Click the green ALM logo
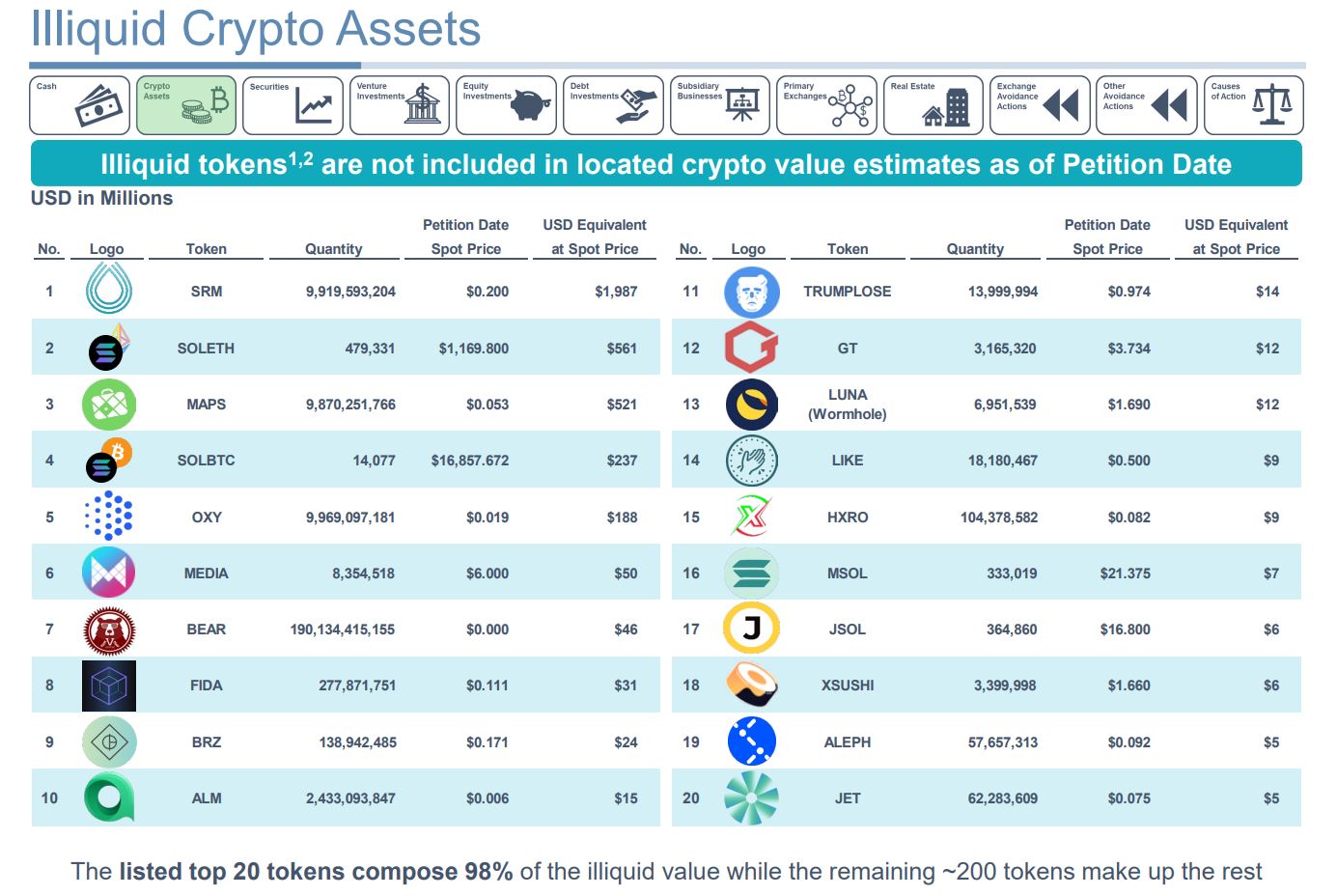 109,798
